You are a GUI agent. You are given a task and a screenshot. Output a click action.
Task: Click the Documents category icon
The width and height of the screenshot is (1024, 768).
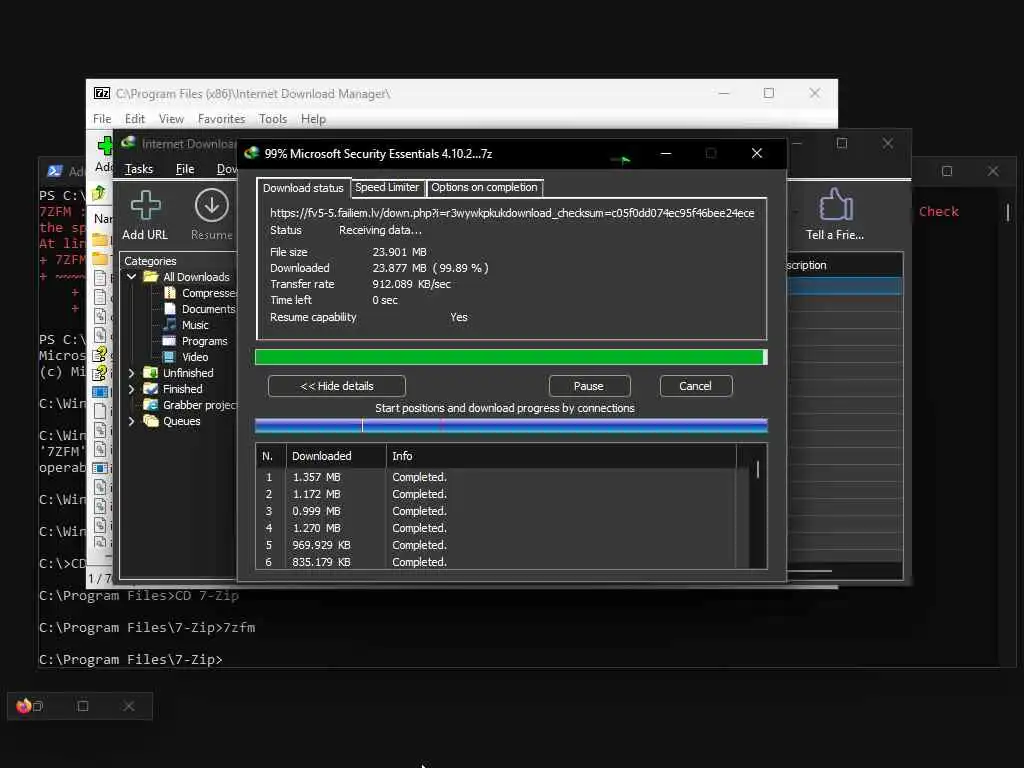pyautogui.click(x=170, y=309)
